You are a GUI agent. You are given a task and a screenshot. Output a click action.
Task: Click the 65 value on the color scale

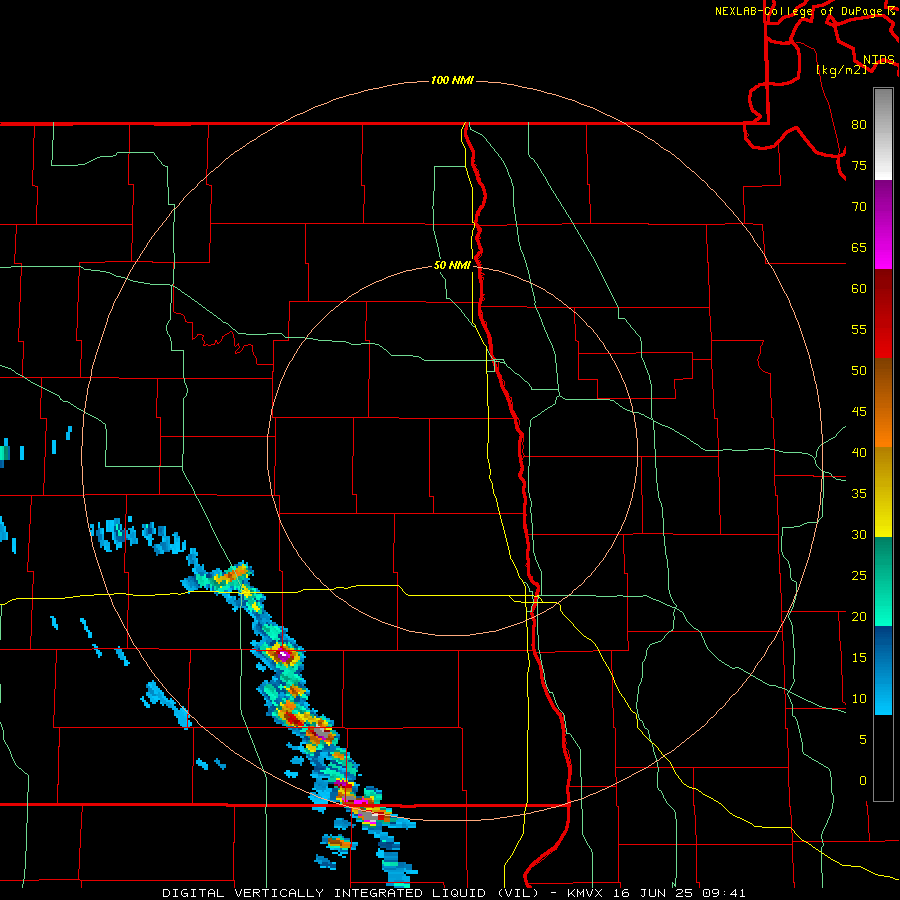859,247
